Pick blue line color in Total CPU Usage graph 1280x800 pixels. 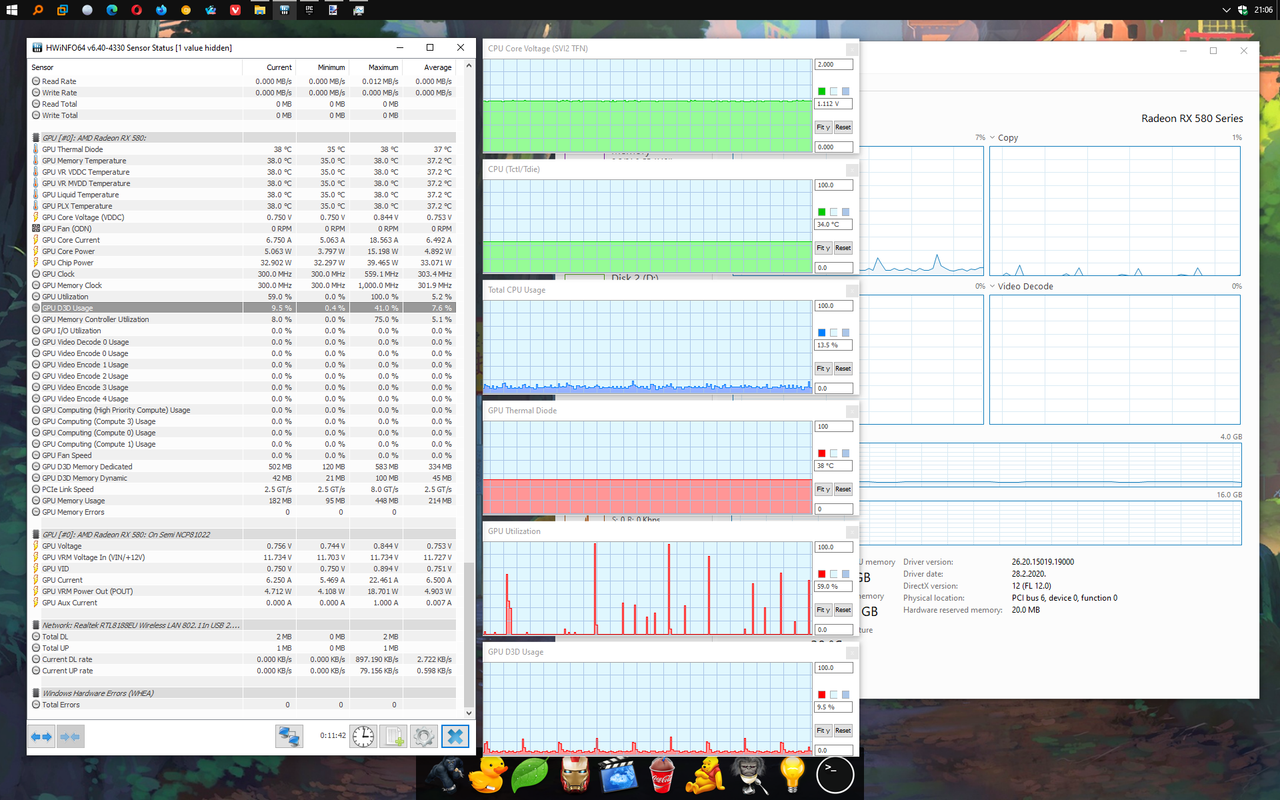pyautogui.click(x=822, y=332)
